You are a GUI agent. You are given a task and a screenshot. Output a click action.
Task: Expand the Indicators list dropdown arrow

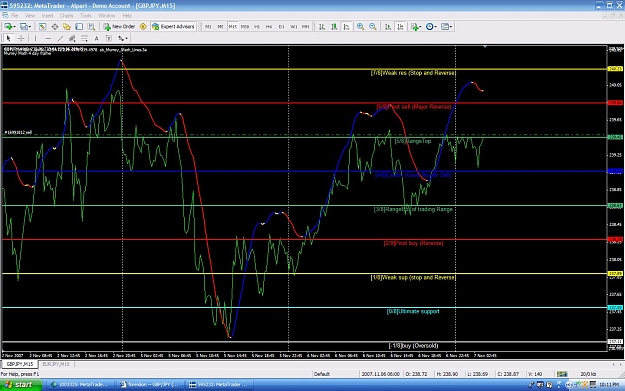(x=420, y=27)
